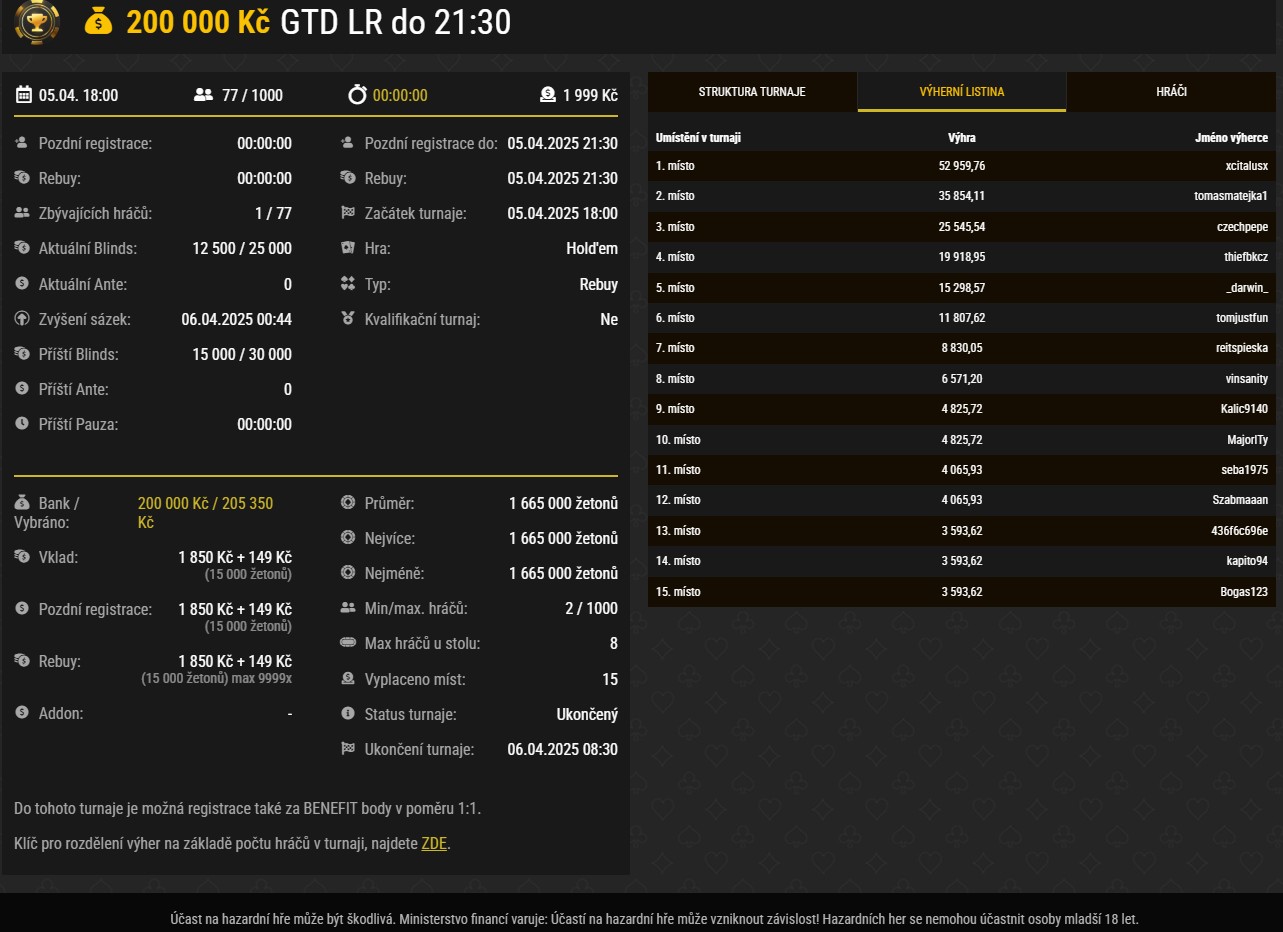Screen dimensions: 1283x932
Task: Click the players icon next to 77 / 1000
Action: pos(203,95)
